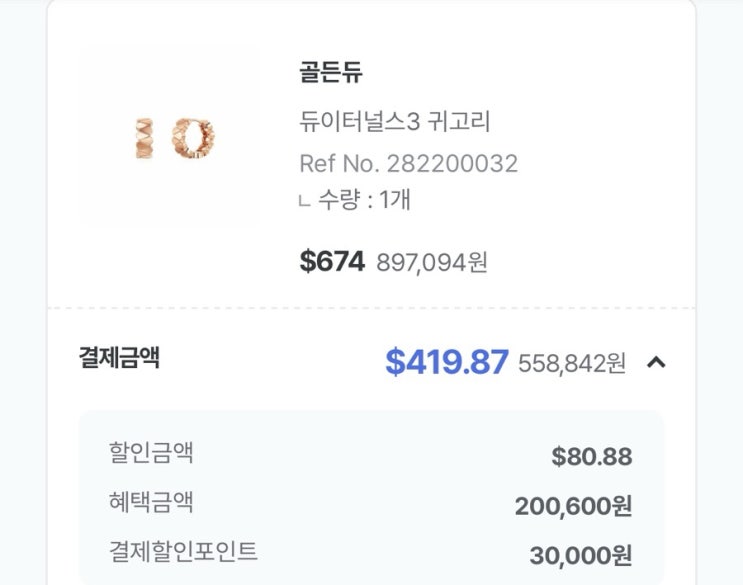Click the 결제금액 section label
Screen dimensions: 743x585
[119, 358]
